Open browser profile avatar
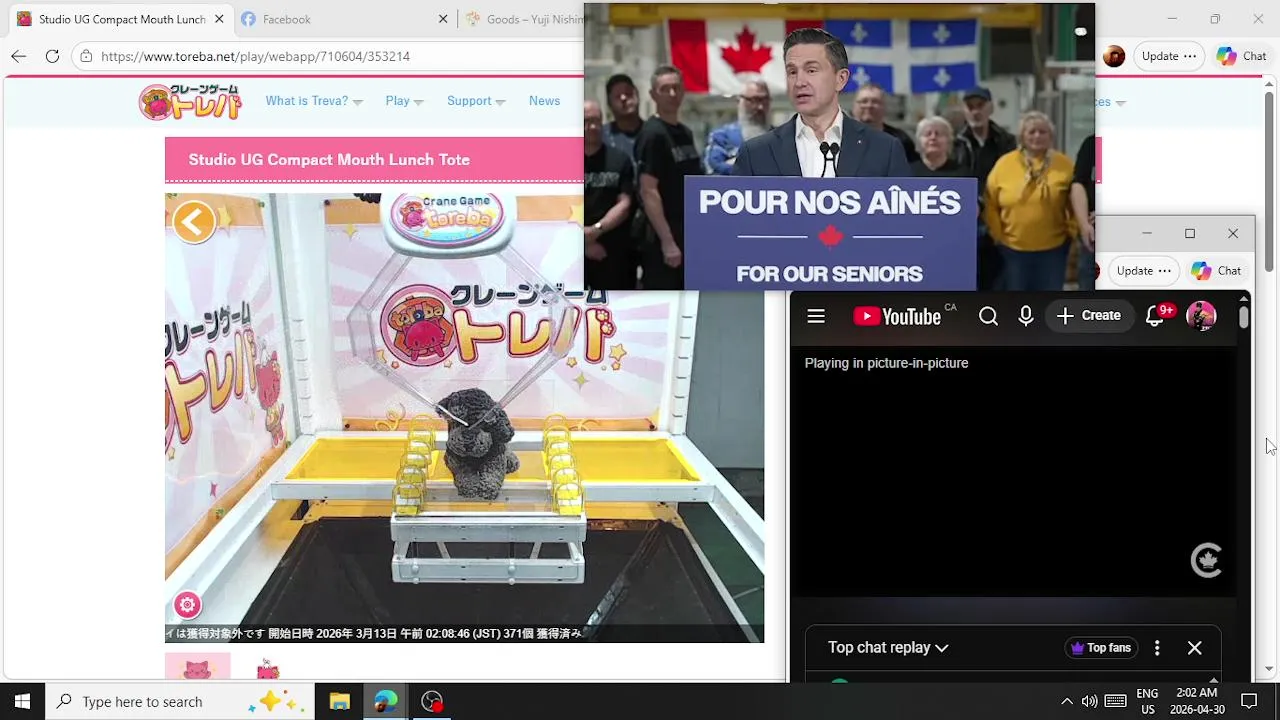Viewport: 1280px width, 720px height. [x=1114, y=56]
